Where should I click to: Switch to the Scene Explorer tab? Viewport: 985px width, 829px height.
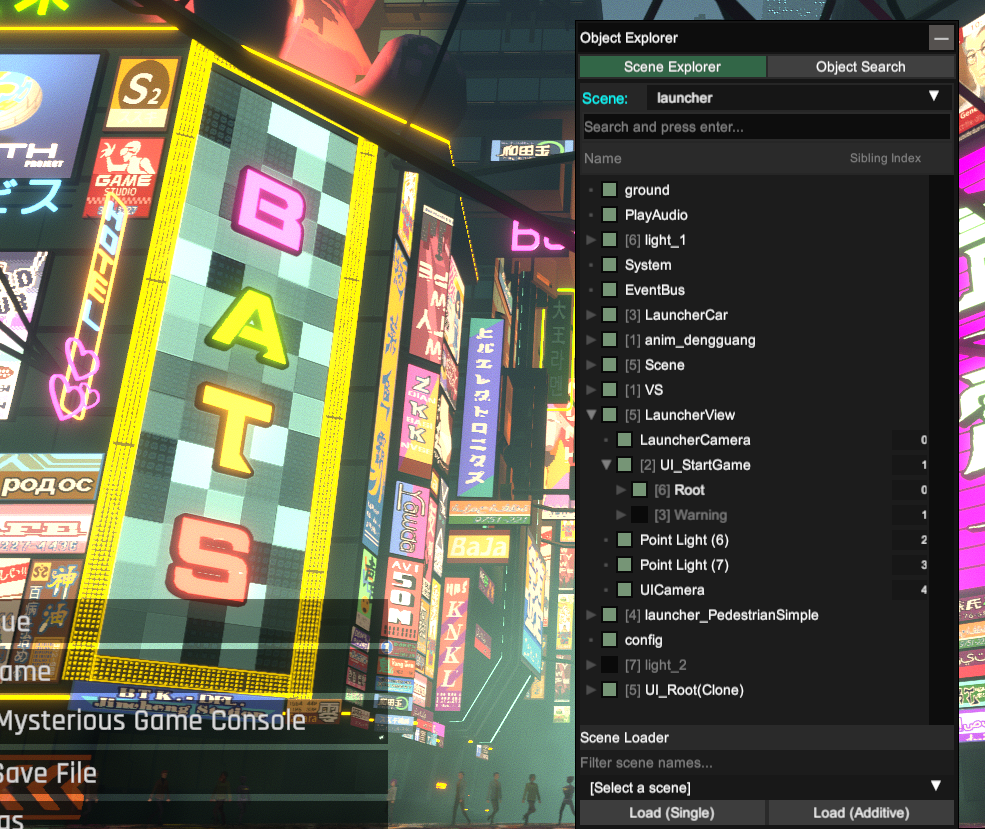(x=672, y=67)
